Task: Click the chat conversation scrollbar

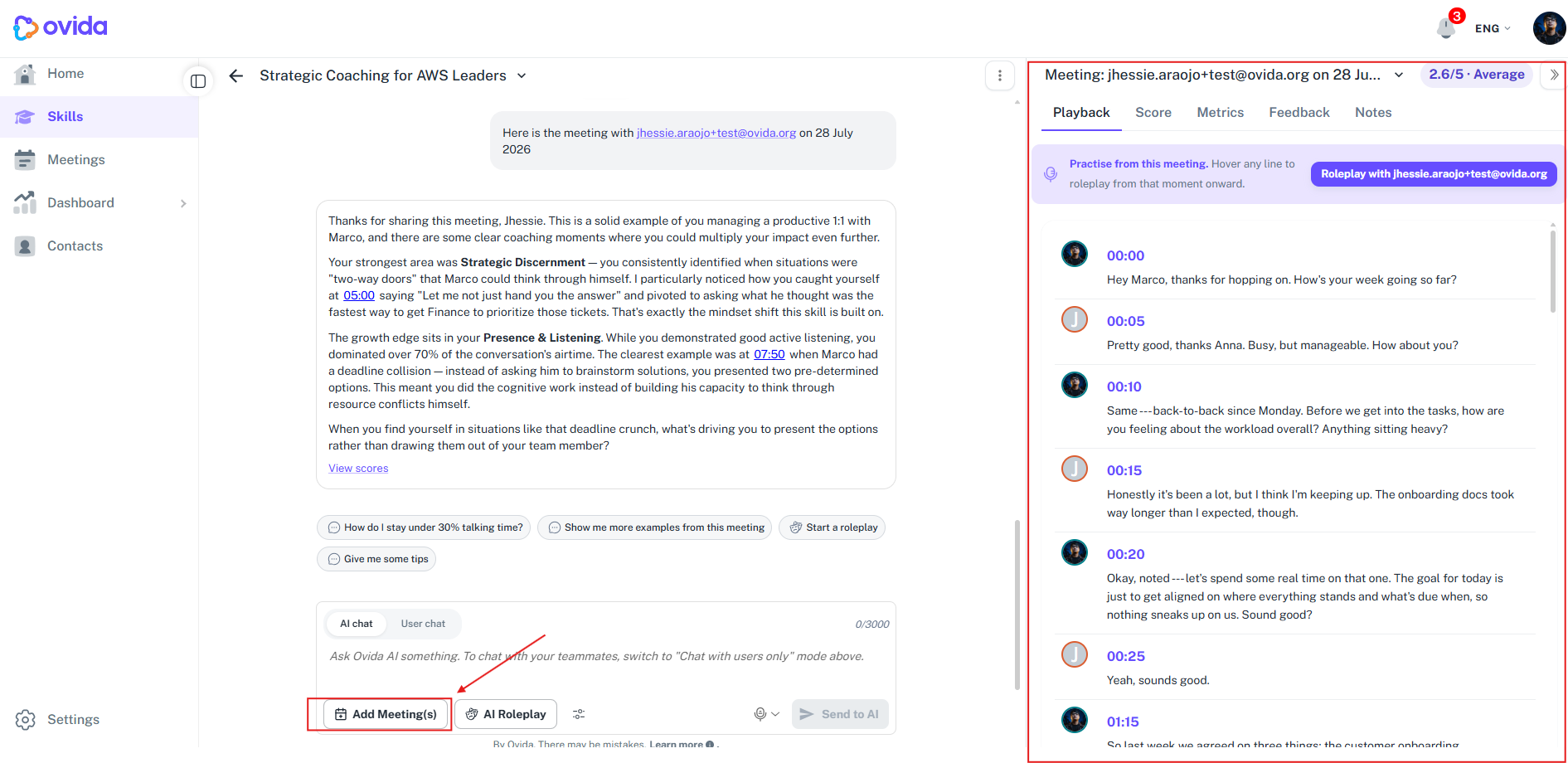Action: 1017,605
